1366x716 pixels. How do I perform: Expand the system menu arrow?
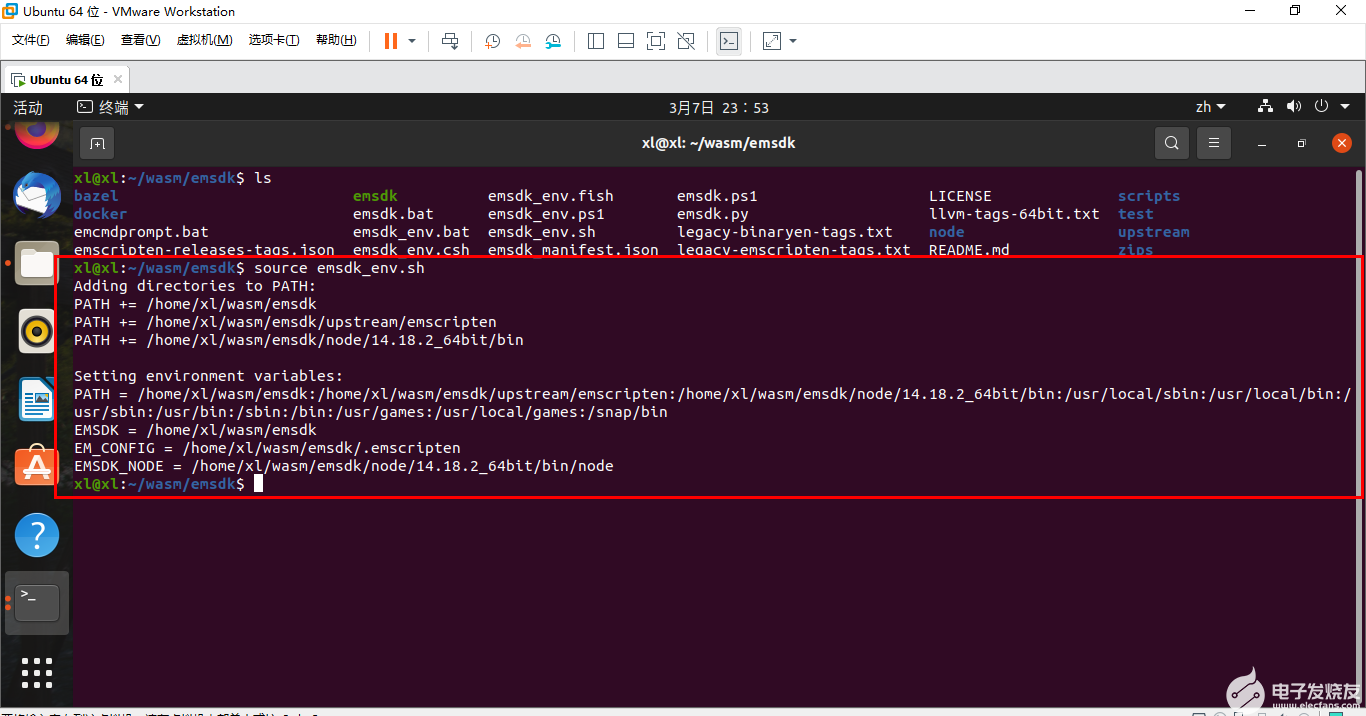pyautogui.click(x=1345, y=106)
